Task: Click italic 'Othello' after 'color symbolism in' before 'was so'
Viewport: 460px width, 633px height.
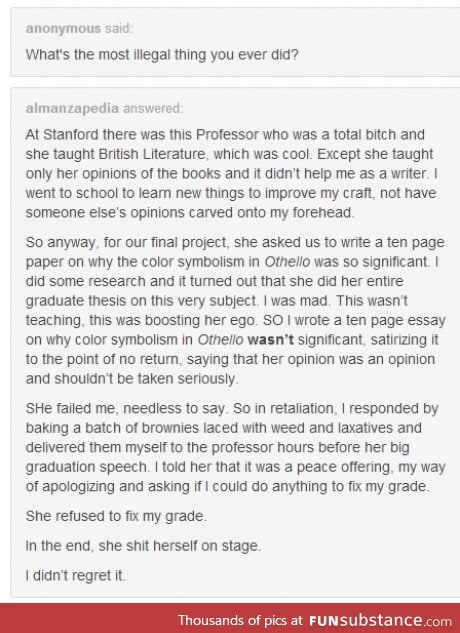Action: 287,262
